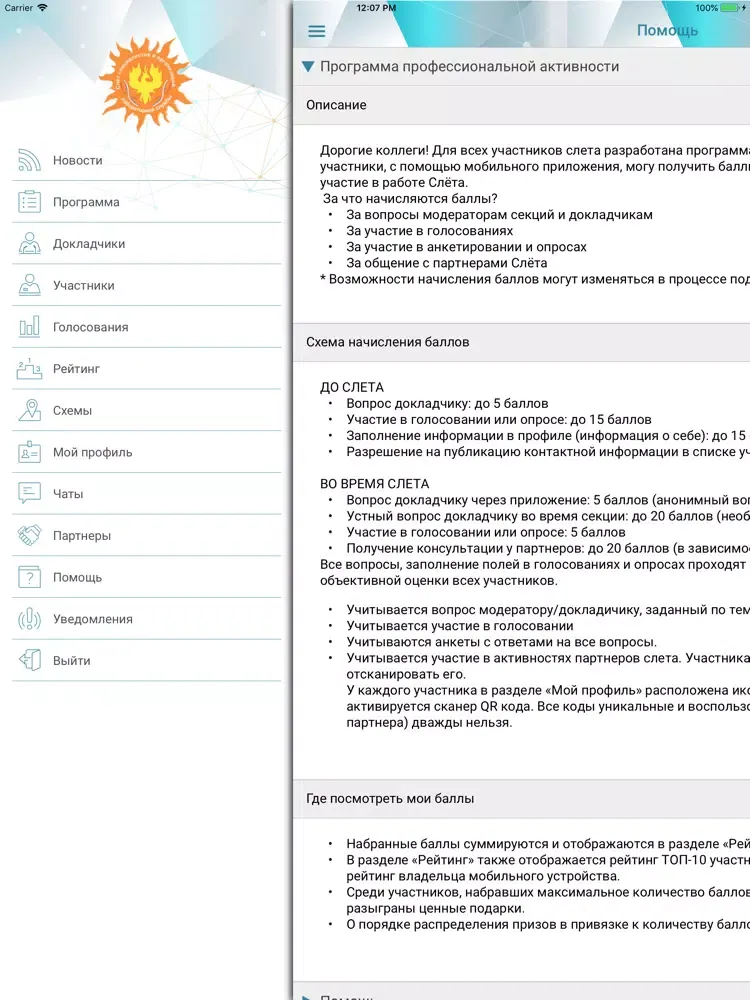The width and height of the screenshot is (750, 1000).
Task: Click bullet За участие в голосованиях
Action: [x=429, y=231]
